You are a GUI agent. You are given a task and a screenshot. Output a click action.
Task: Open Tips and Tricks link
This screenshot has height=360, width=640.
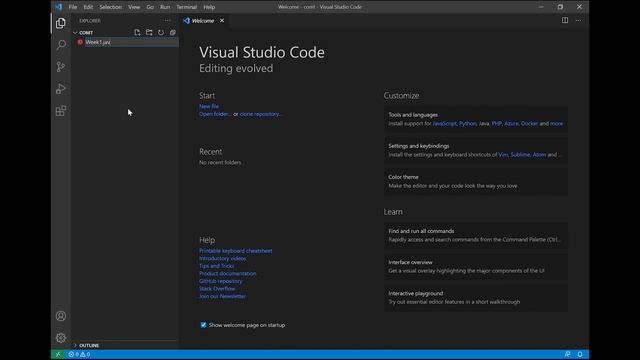(216, 266)
